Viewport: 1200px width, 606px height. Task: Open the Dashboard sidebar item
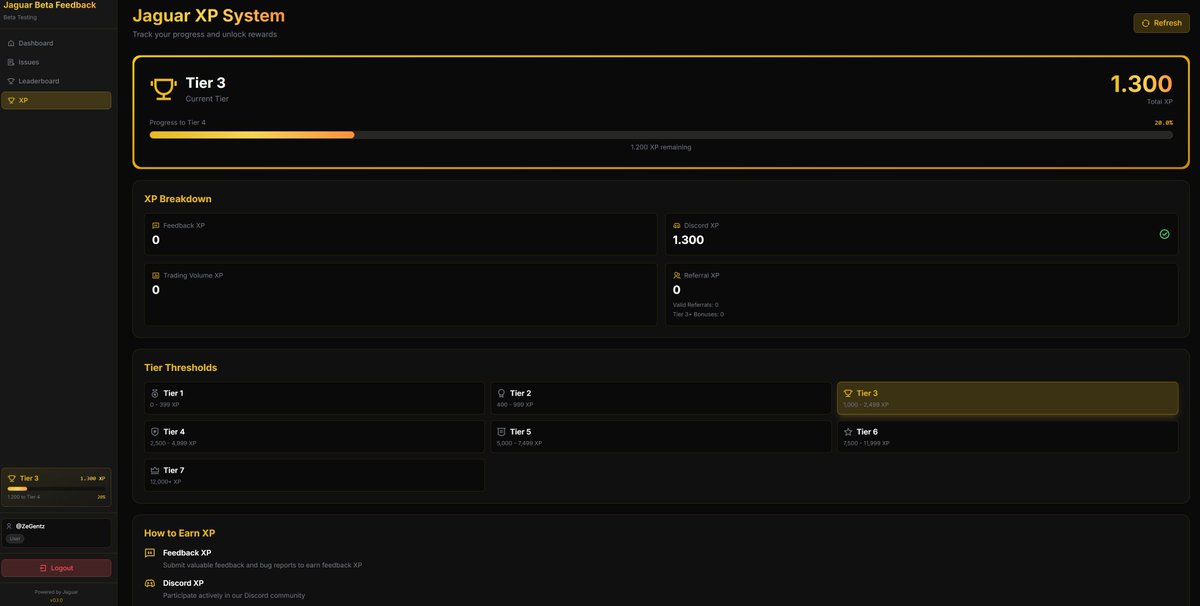56,43
